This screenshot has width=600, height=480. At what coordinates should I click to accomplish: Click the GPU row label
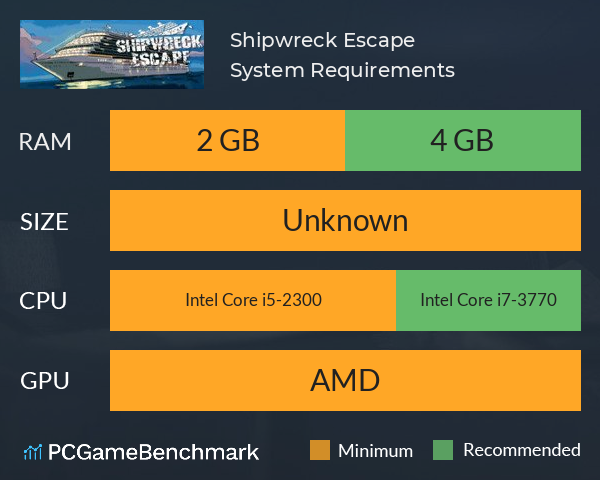click(45, 381)
